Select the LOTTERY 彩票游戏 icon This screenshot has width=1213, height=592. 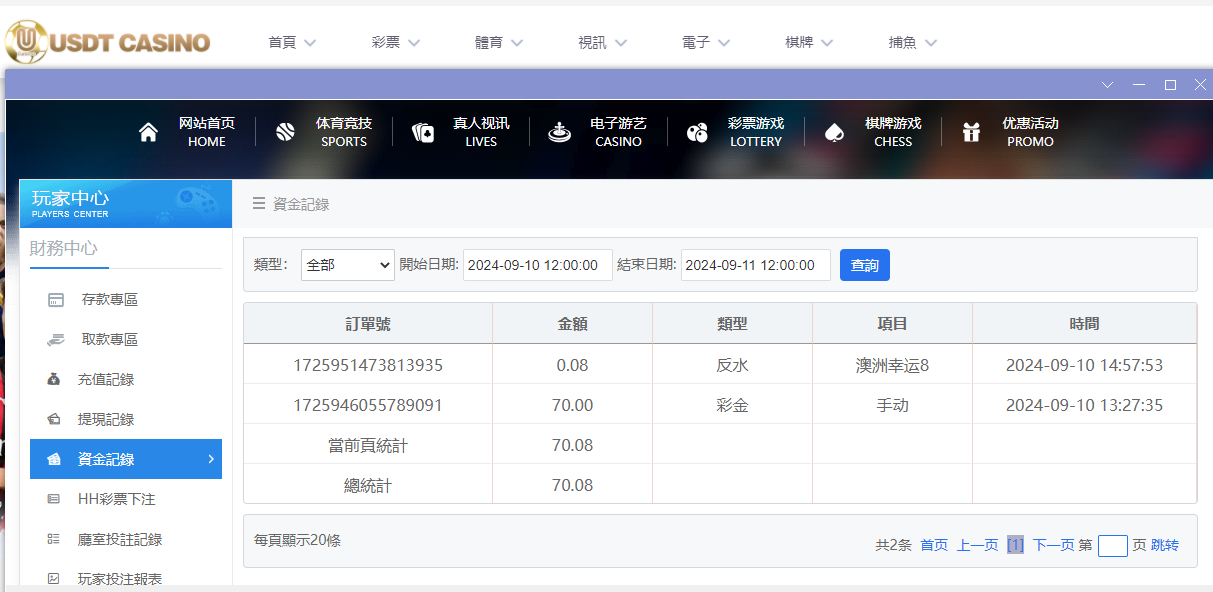(696, 131)
